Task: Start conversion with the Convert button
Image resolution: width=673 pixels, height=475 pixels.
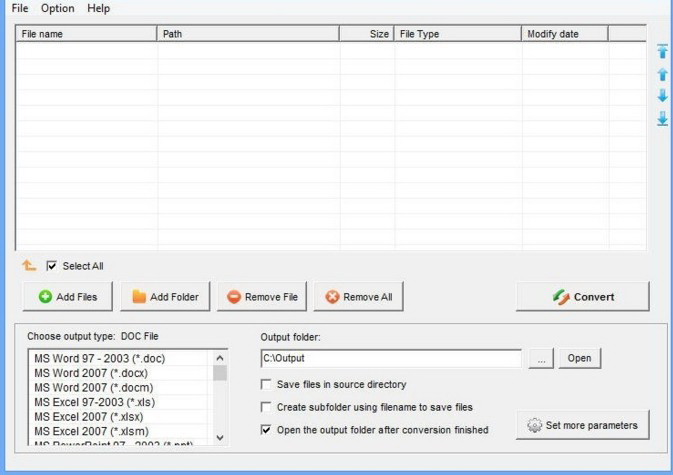Action: 583,296
